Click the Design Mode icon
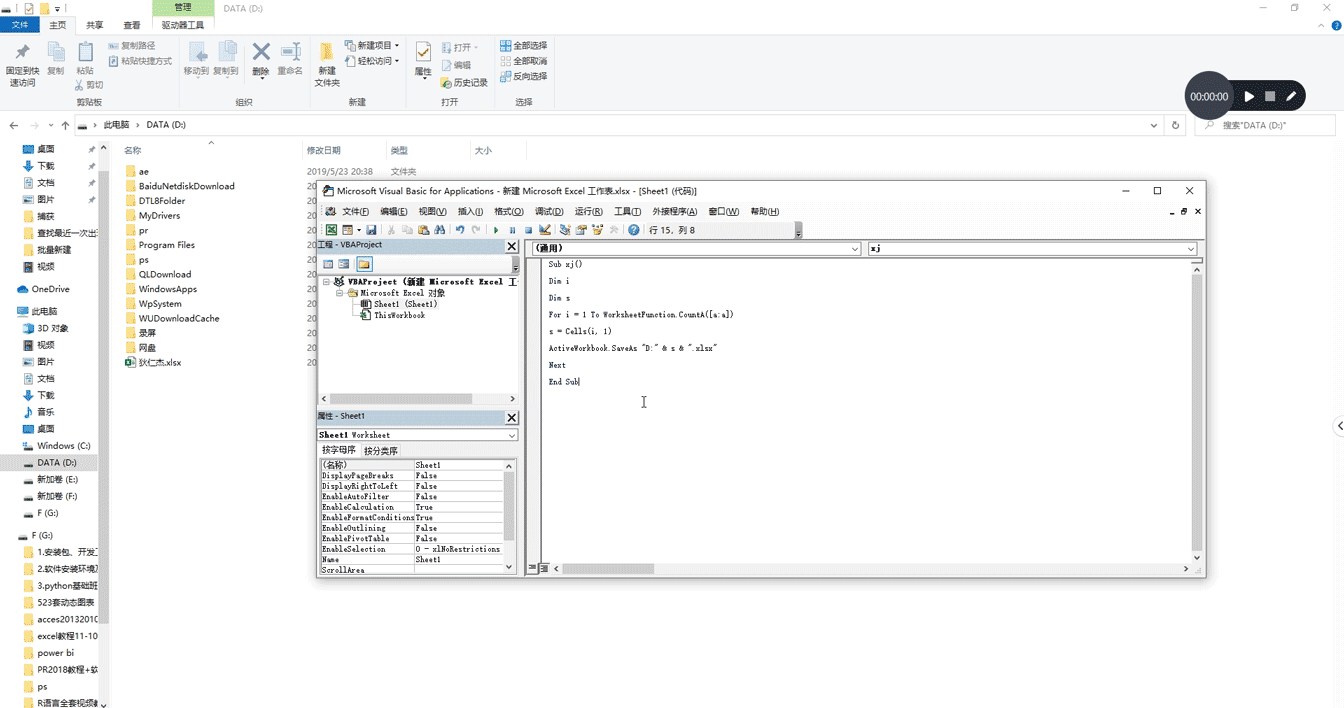The height and width of the screenshot is (708, 1344). [545, 230]
